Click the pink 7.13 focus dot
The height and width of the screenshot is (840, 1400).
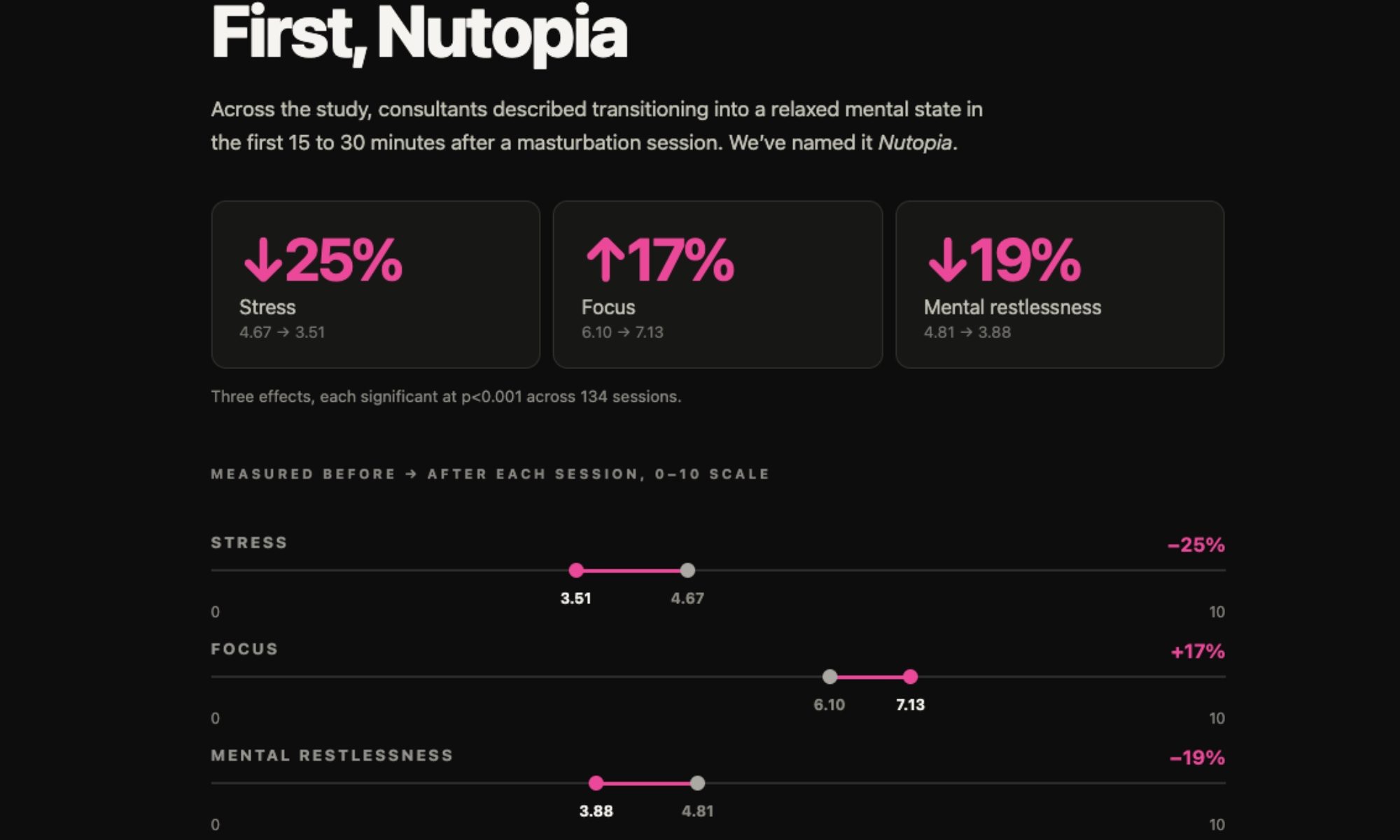click(910, 677)
